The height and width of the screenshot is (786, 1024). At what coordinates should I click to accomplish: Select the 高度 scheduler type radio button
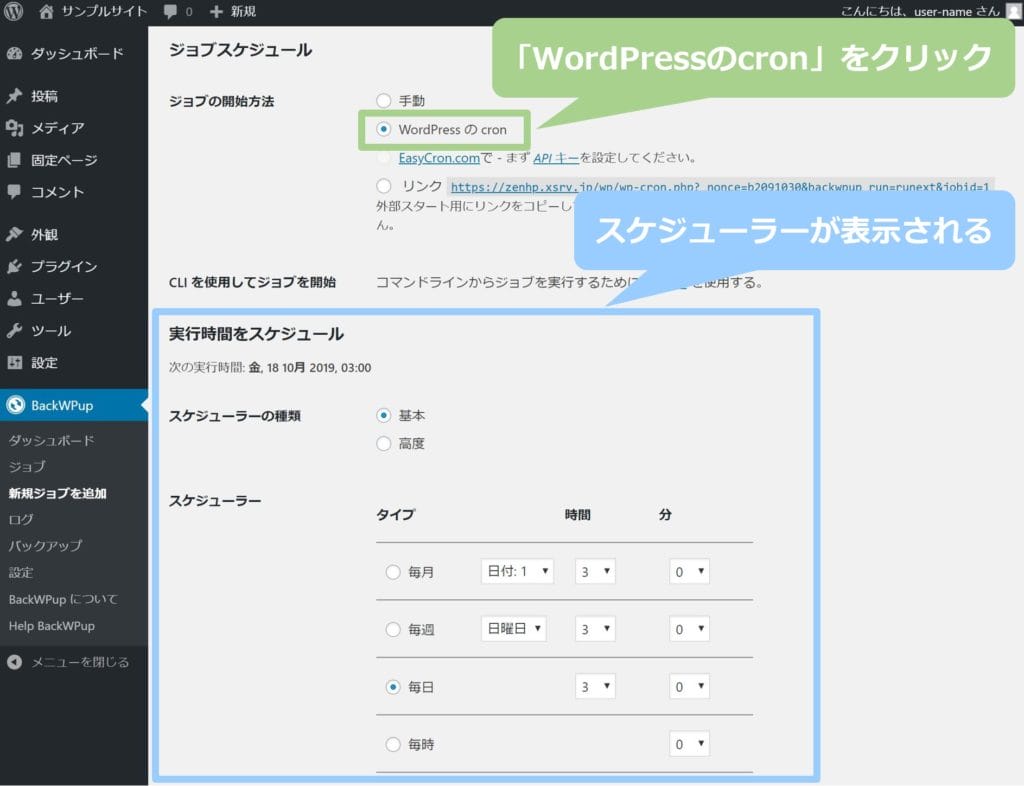point(384,444)
